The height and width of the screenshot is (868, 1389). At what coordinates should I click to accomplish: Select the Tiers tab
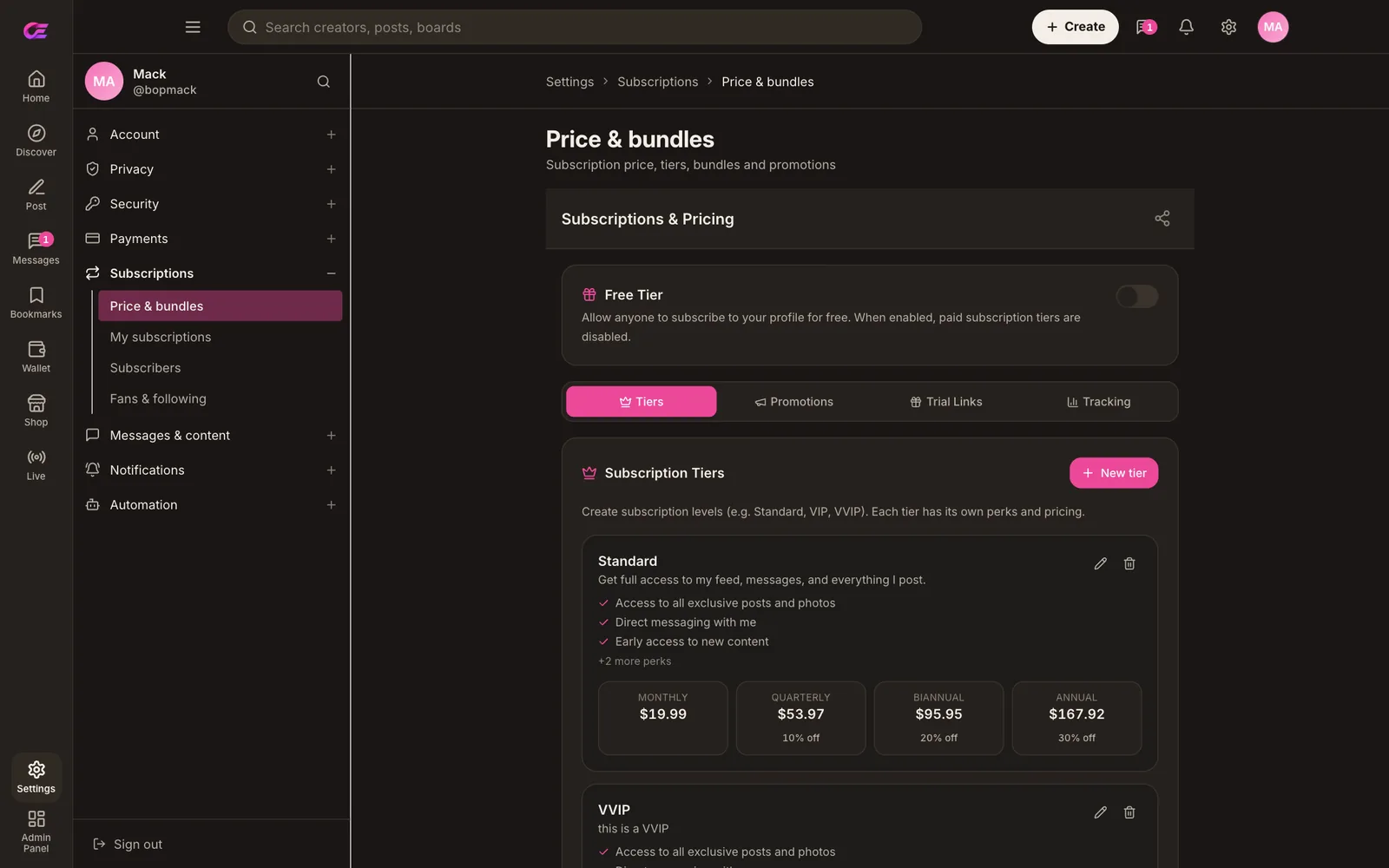coord(642,402)
